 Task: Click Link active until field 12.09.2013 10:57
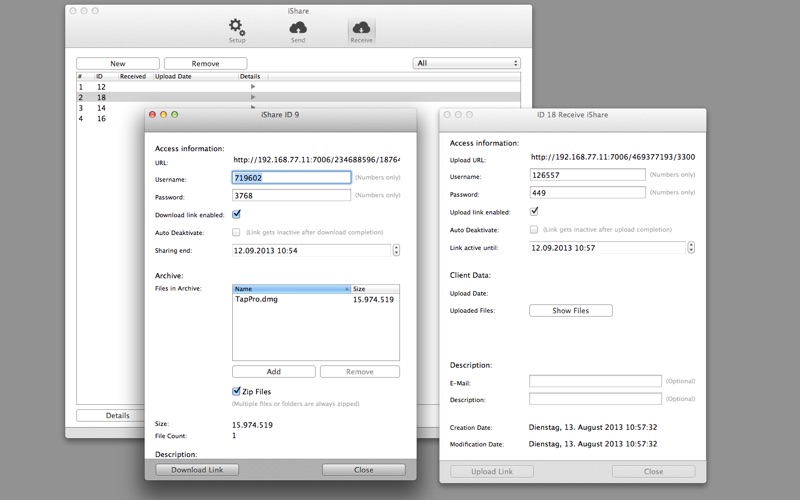tap(608, 248)
